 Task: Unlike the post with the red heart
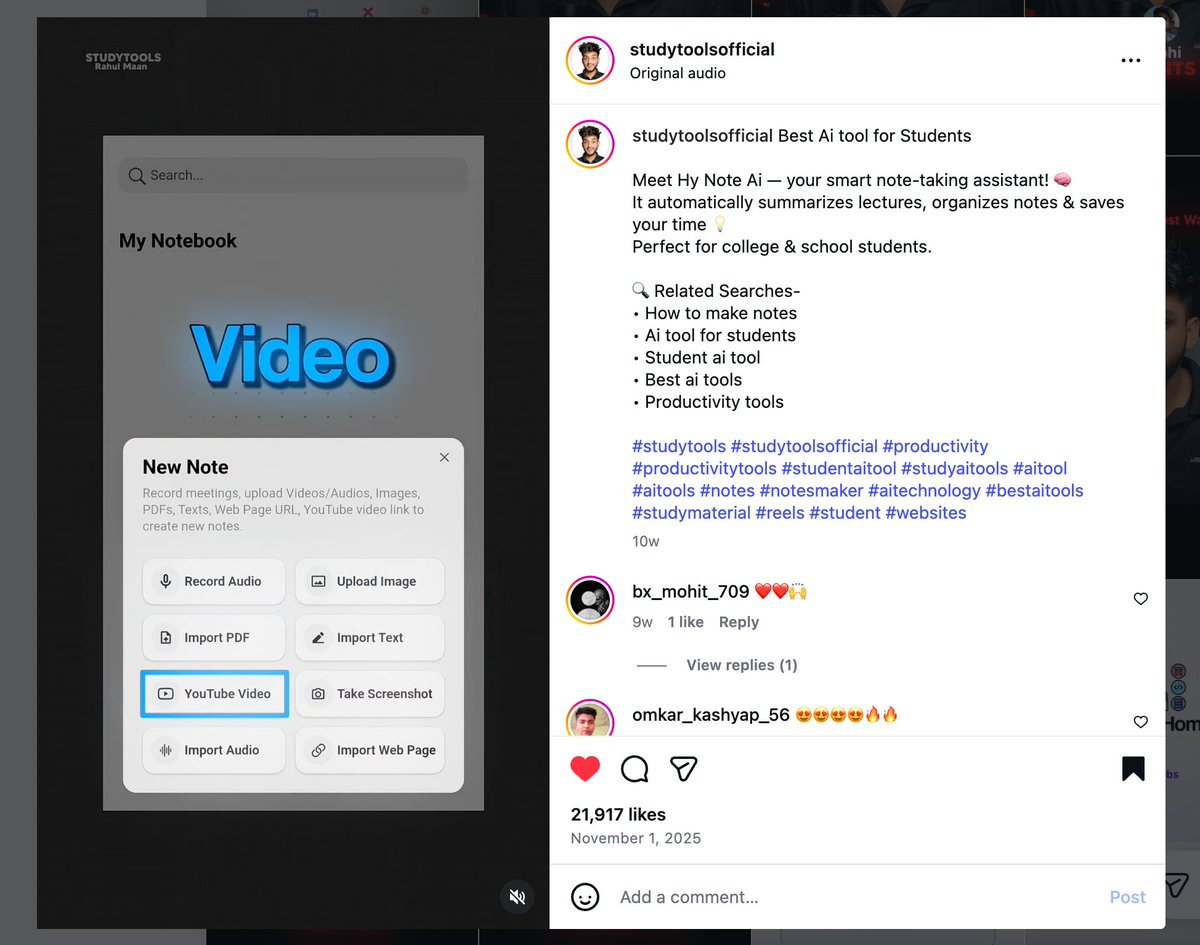coord(585,768)
